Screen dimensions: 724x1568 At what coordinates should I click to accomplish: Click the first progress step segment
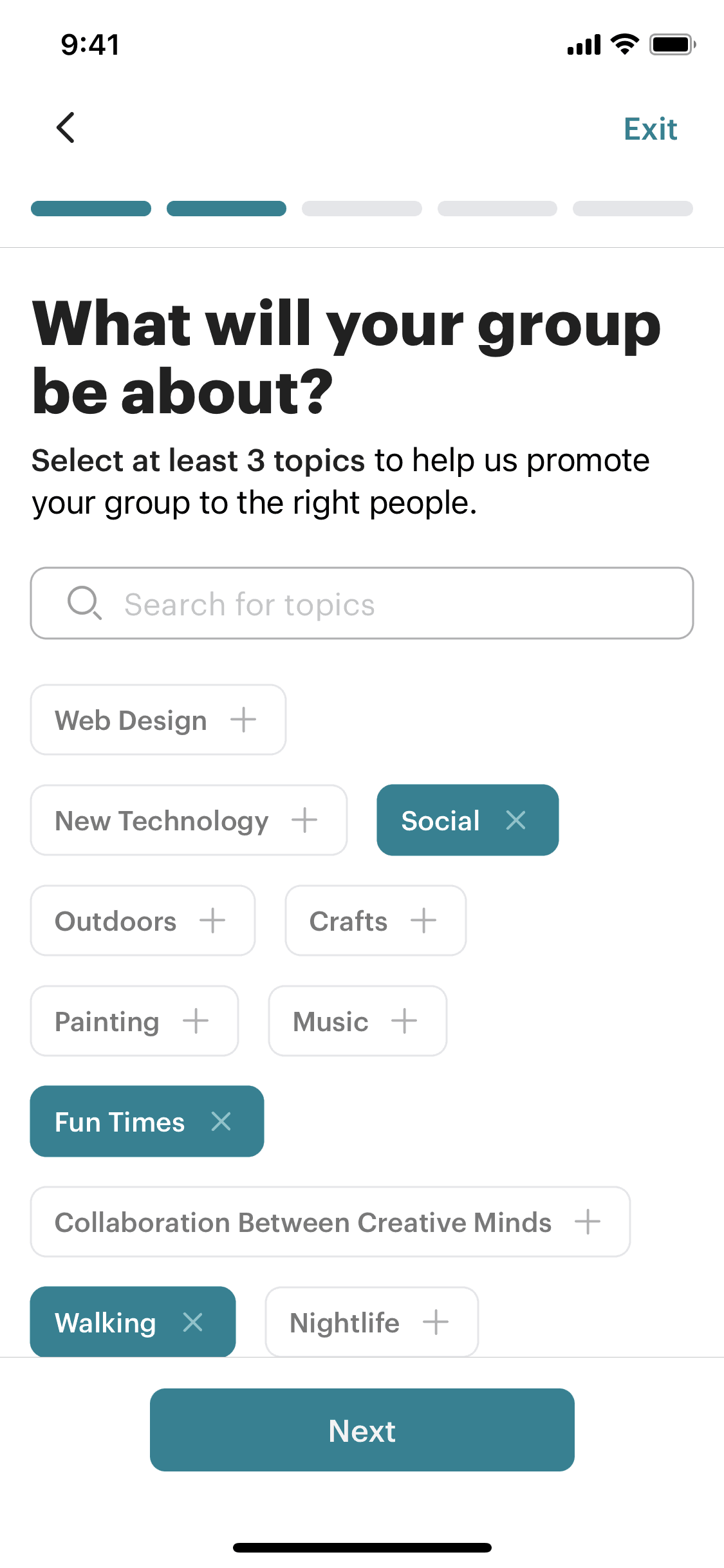coord(91,209)
